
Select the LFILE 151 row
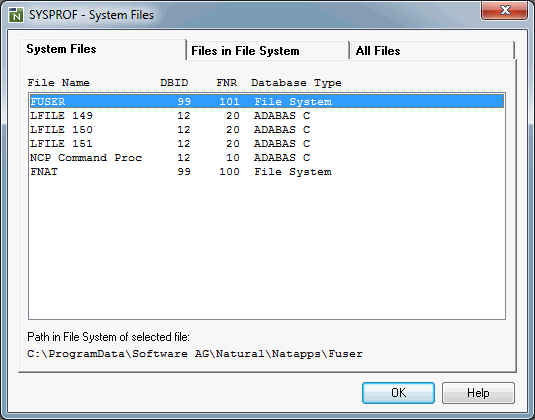click(x=267, y=144)
